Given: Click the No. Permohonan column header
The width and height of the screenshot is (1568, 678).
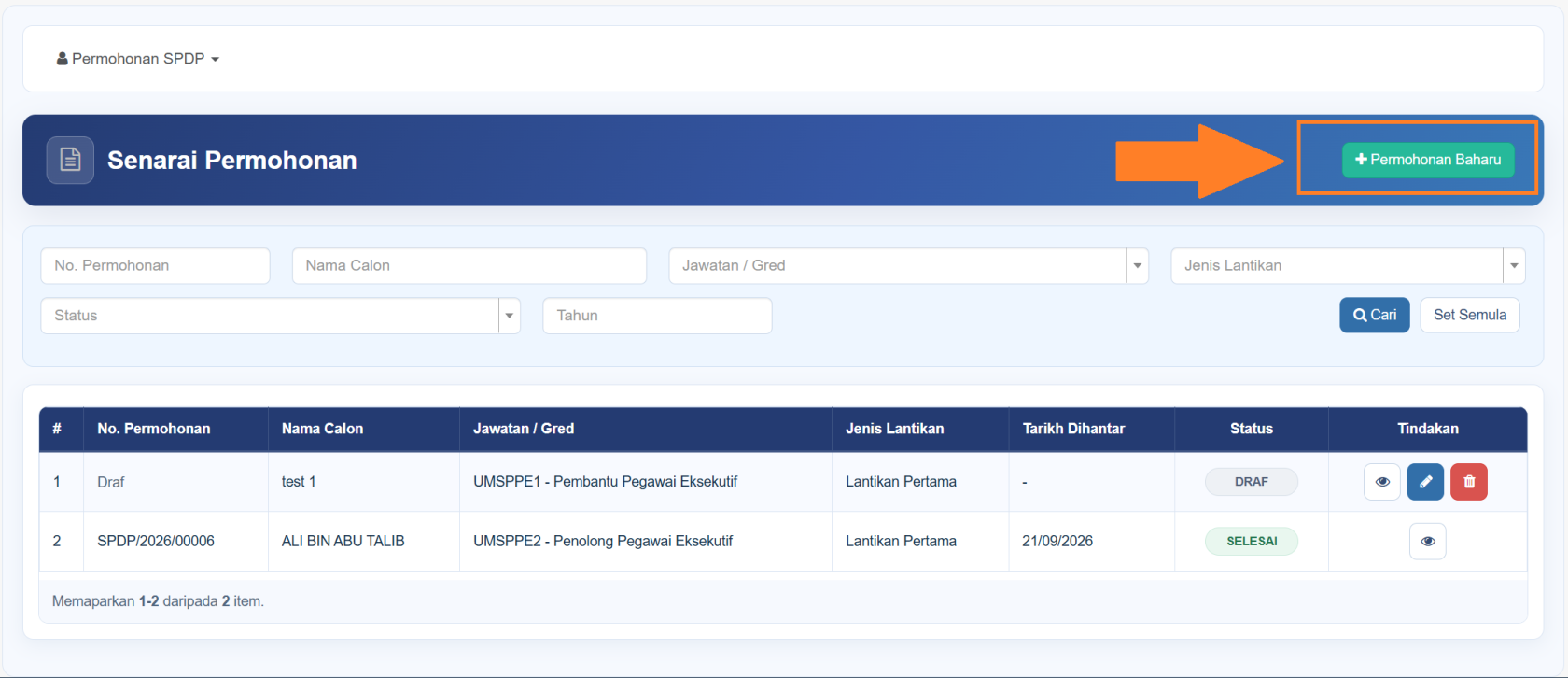Looking at the screenshot, I should point(154,429).
